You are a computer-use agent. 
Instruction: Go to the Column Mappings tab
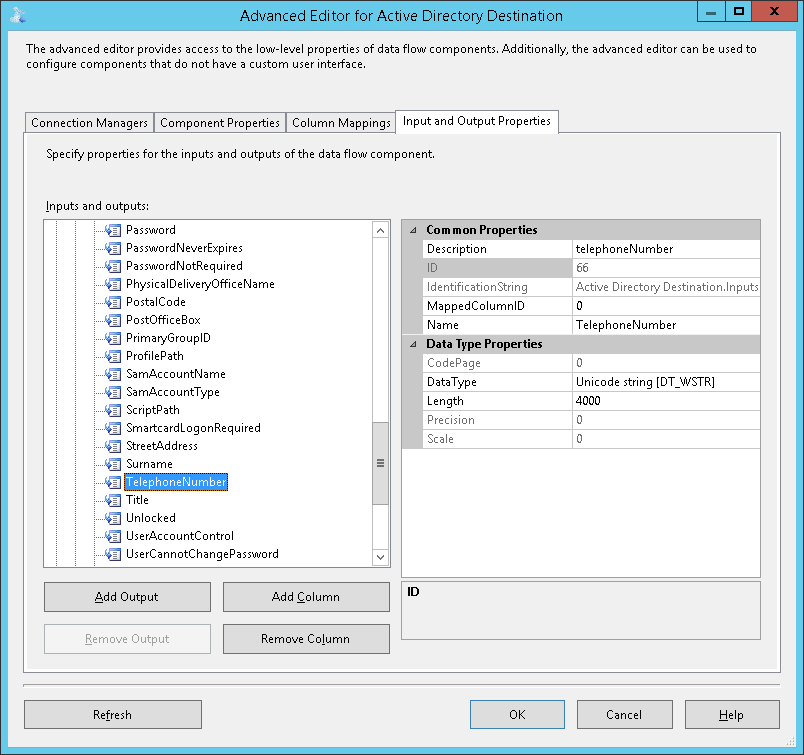point(341,123)
